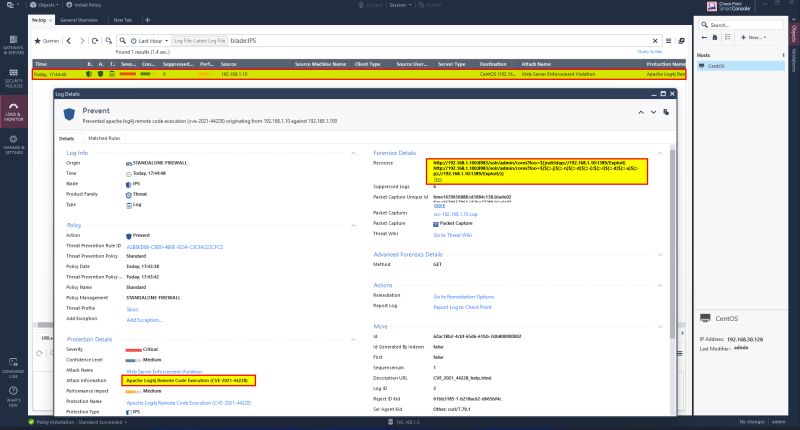Click the objects panel Search field

[x=740, y=24]
